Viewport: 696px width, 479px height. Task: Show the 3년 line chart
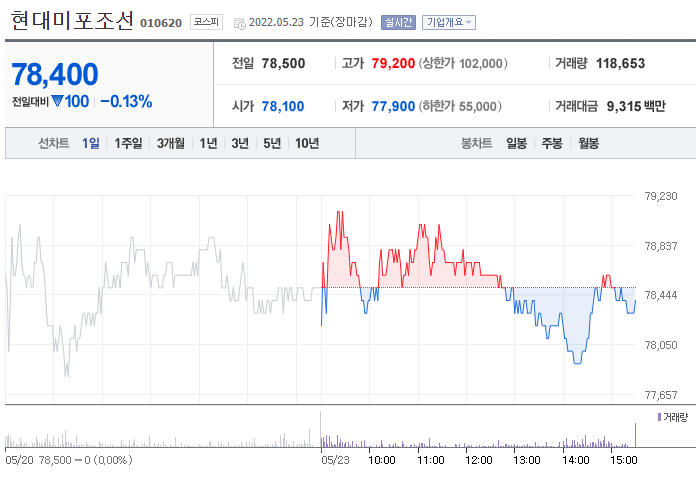[240, 143]
